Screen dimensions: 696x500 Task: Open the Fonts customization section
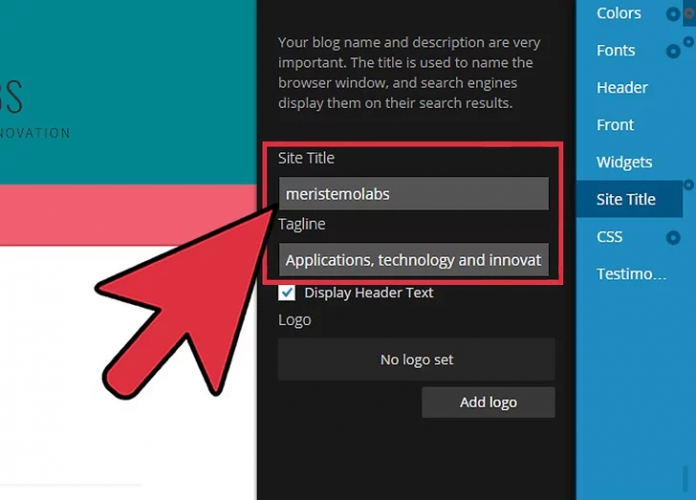coord(615,50)
